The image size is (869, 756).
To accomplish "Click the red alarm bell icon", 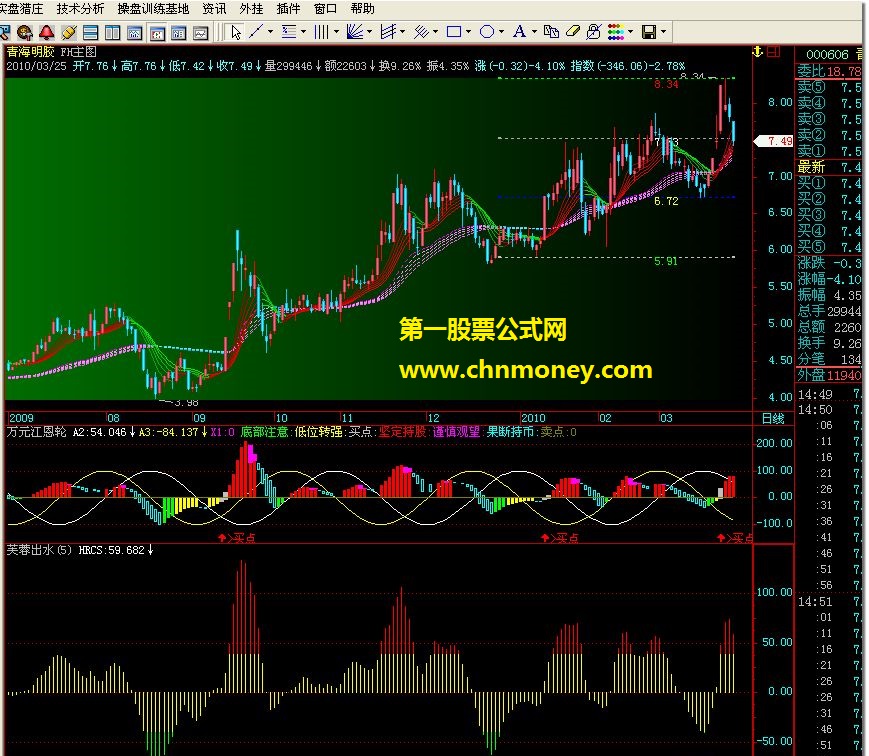I will (47, 33).
